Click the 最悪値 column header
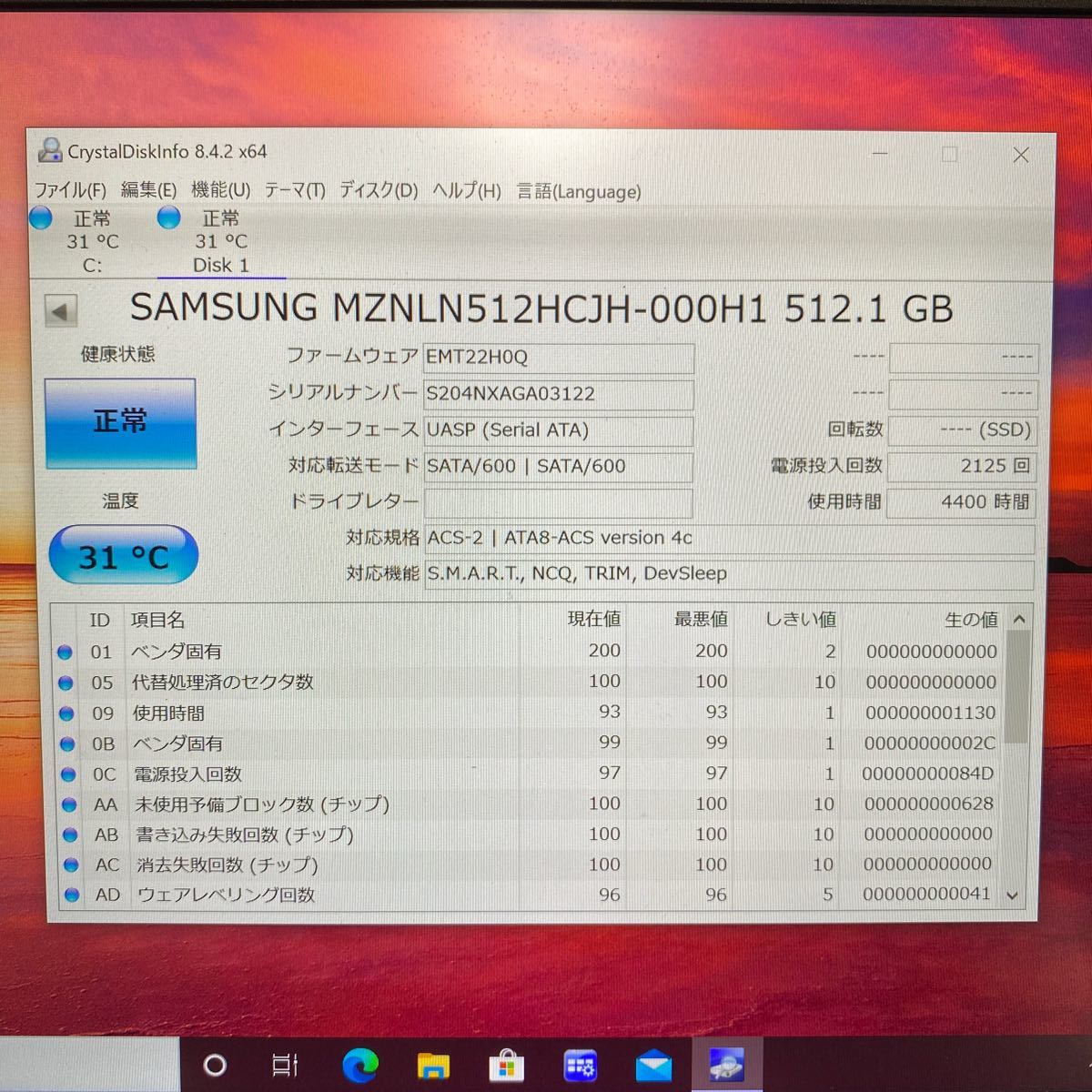 click(x=701, y=620)
